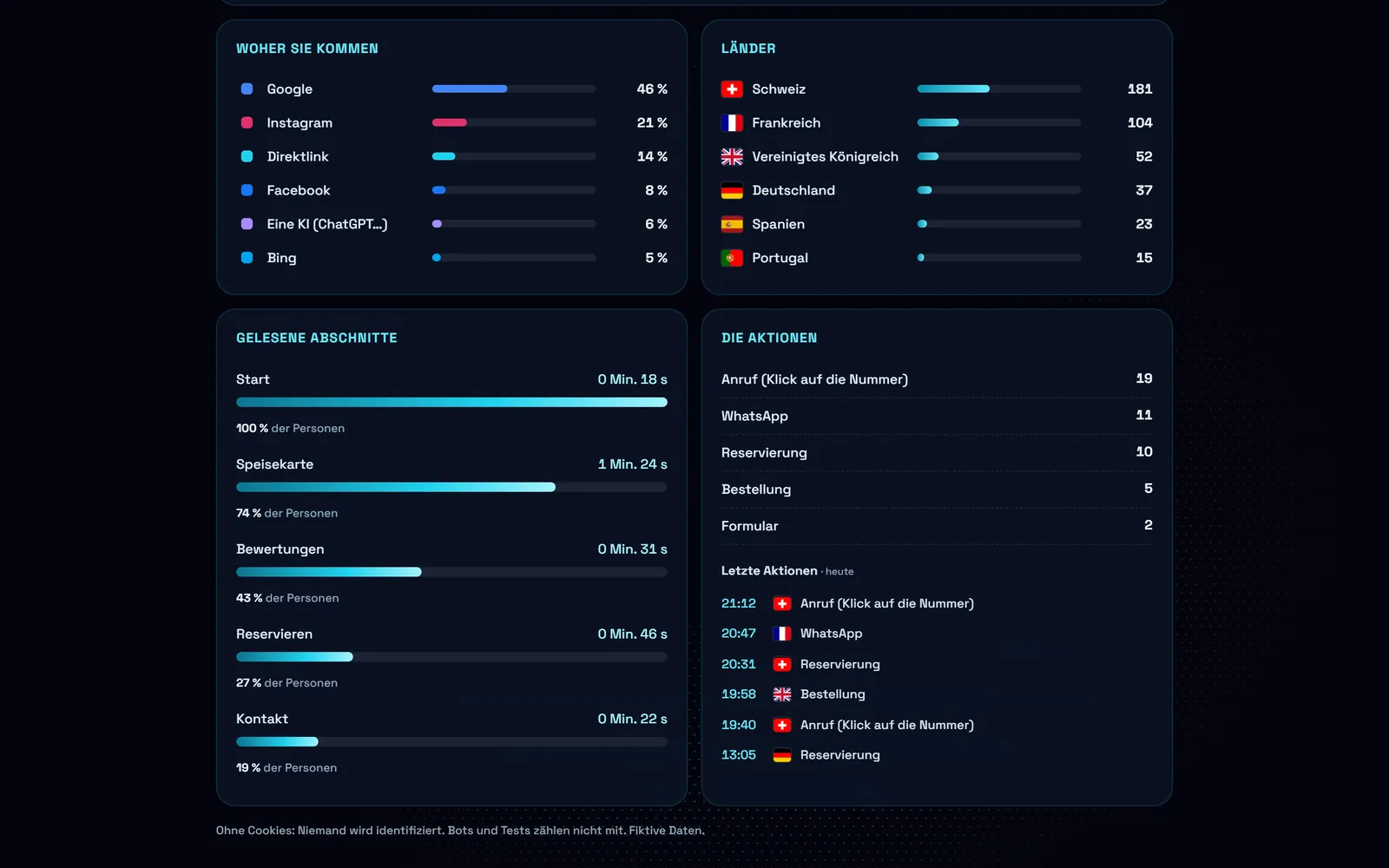Click the Swiss flag on the 21:12 action
This screenshot has width=1389, height=868.
(782, 604)
